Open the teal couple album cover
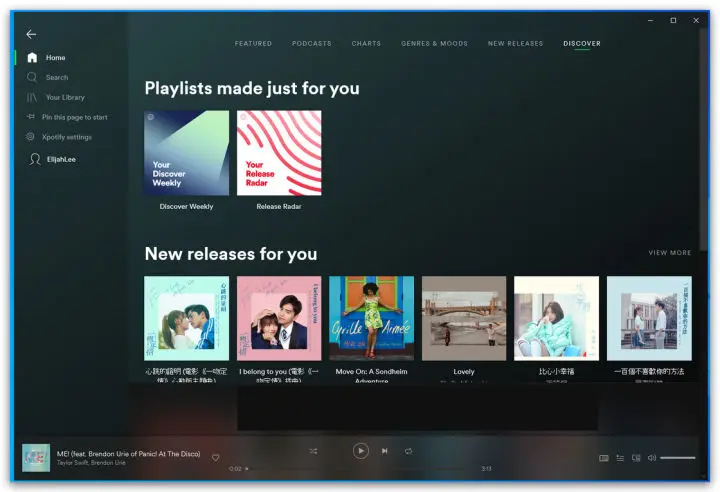 pyautogui.click(x=186, y=318)
